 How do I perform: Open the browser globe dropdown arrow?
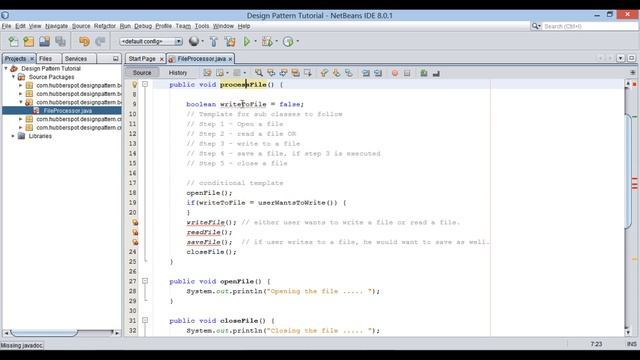point(202,41)
